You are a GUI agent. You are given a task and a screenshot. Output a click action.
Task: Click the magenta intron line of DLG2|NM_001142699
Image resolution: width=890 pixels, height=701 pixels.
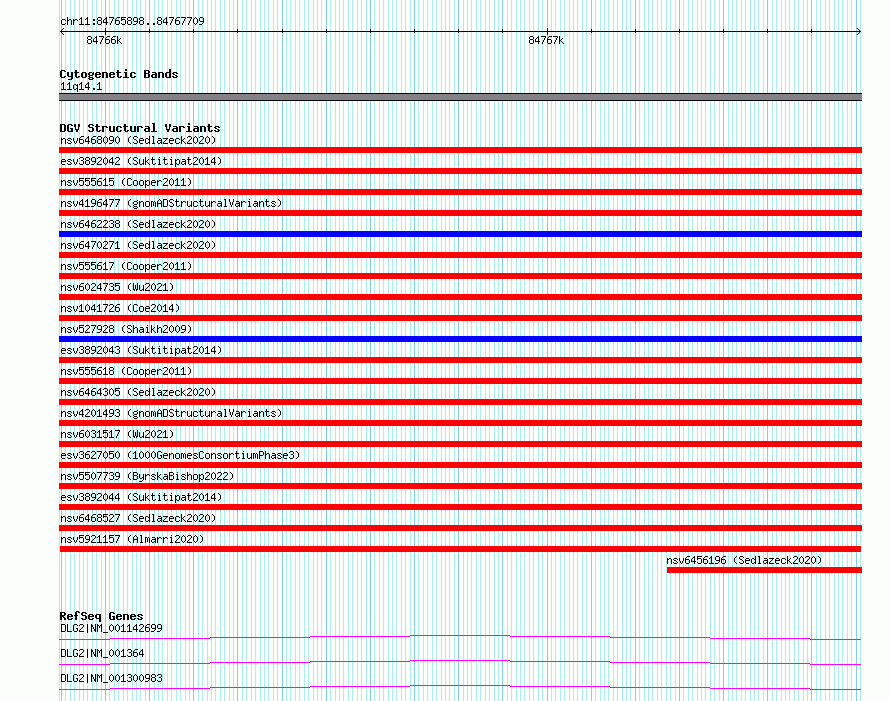[x=460, y=636]
